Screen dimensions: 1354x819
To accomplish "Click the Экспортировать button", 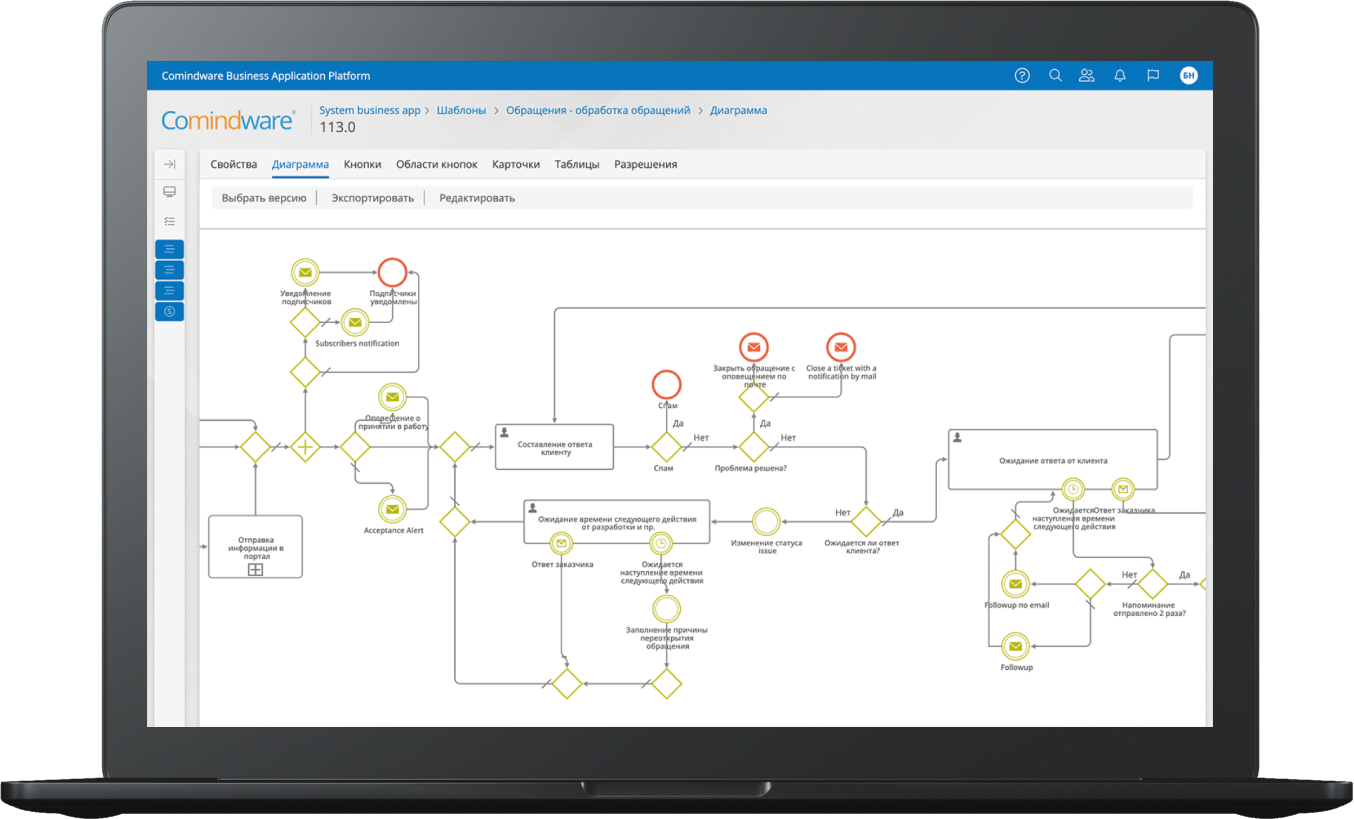I will pyautogui.click(x=372, y=198).
